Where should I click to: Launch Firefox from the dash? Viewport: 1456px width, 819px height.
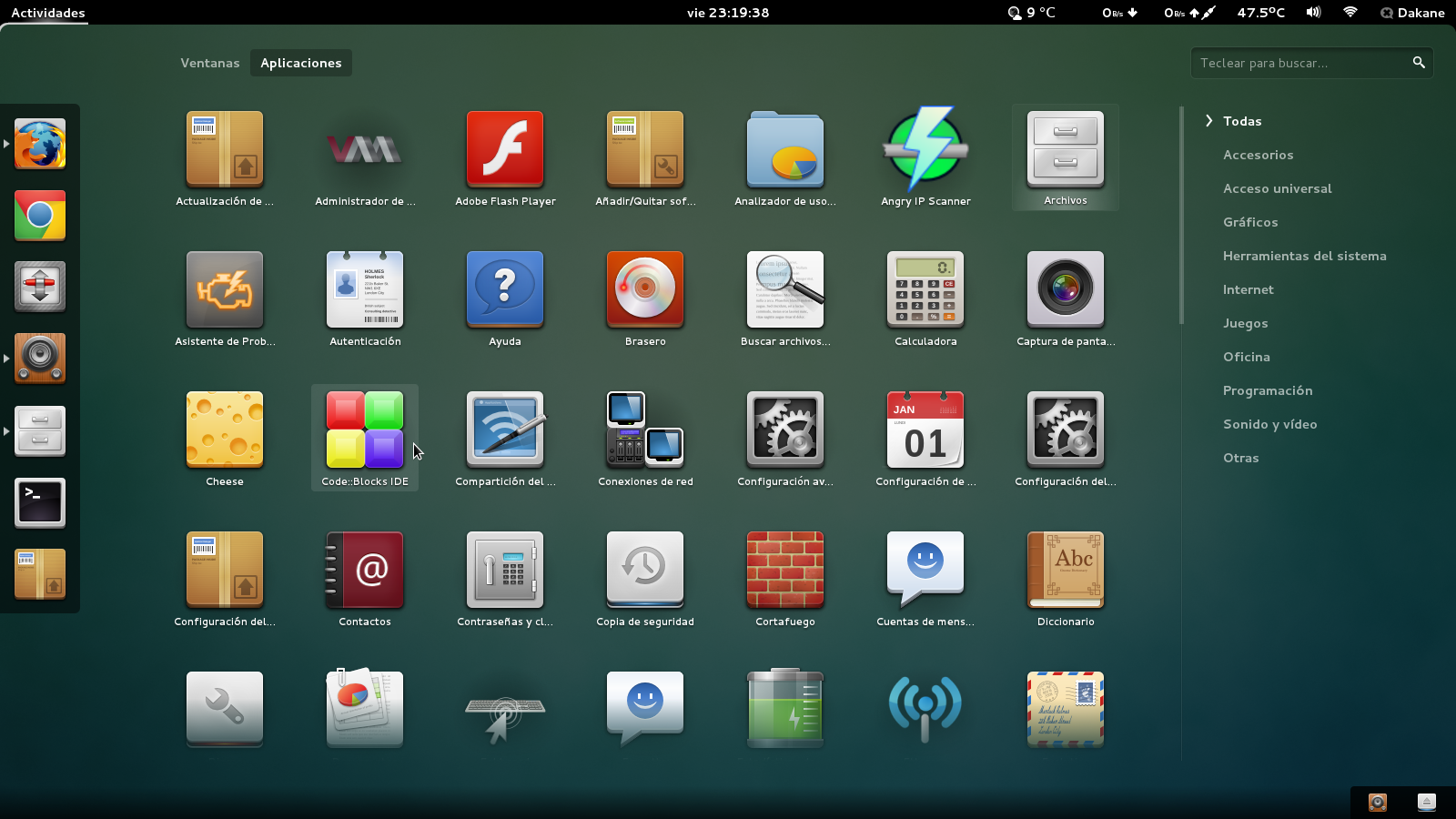(40, 144)
